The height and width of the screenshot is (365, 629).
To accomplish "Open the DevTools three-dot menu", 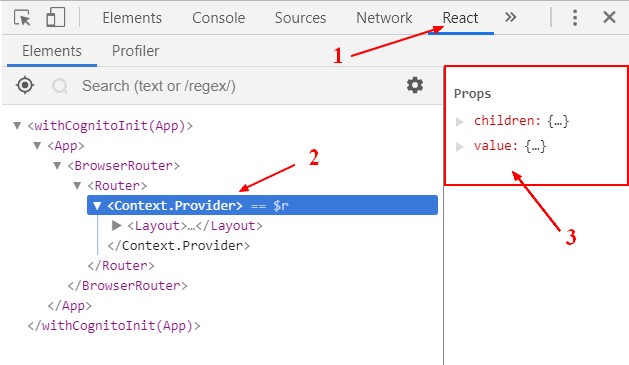I will pos(575,18).
